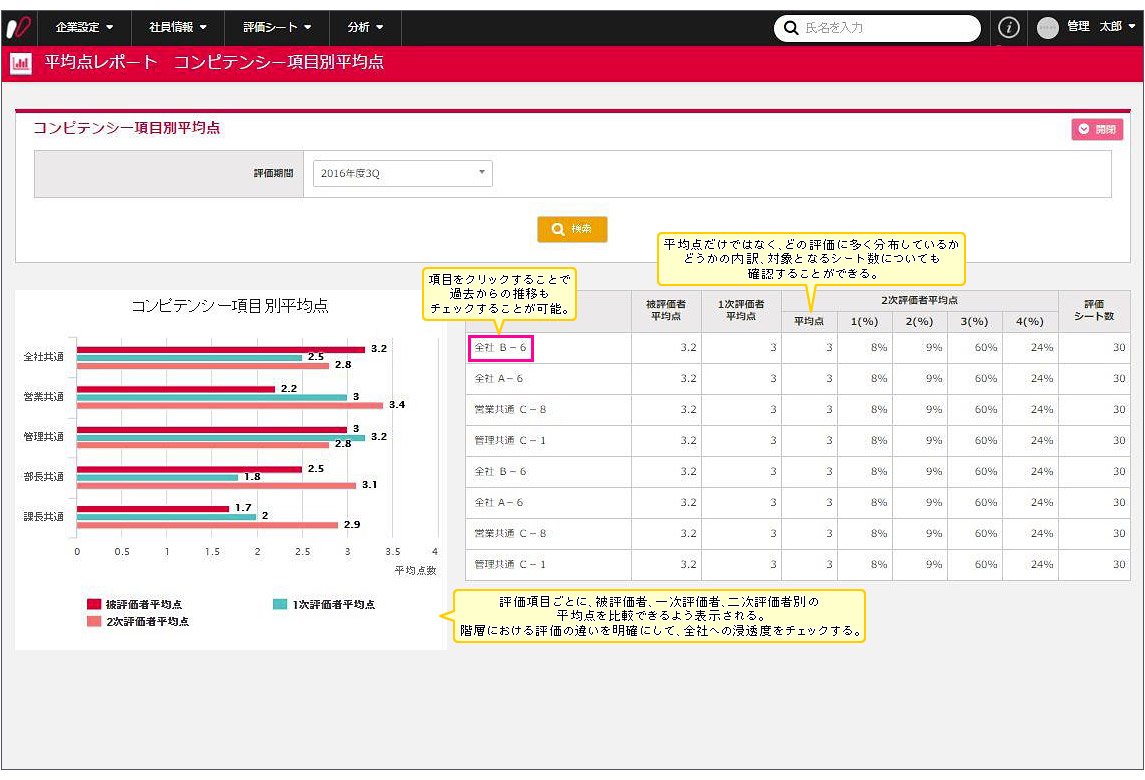Click the 2(%) sub-column header
The image size is (1145, 780).
pos(919,321)
